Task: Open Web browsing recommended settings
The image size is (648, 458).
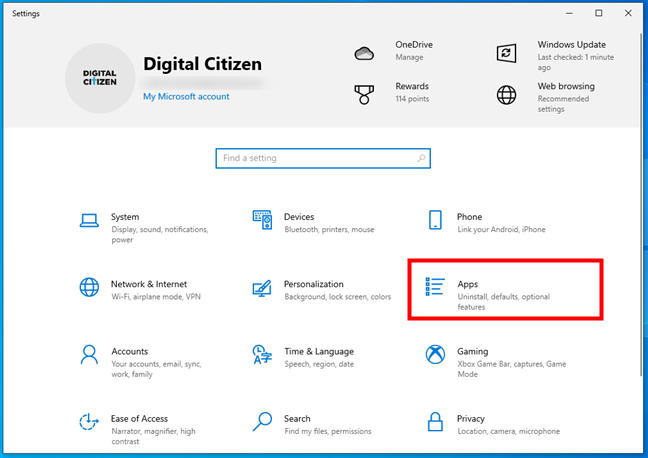Action: [563, 104]
